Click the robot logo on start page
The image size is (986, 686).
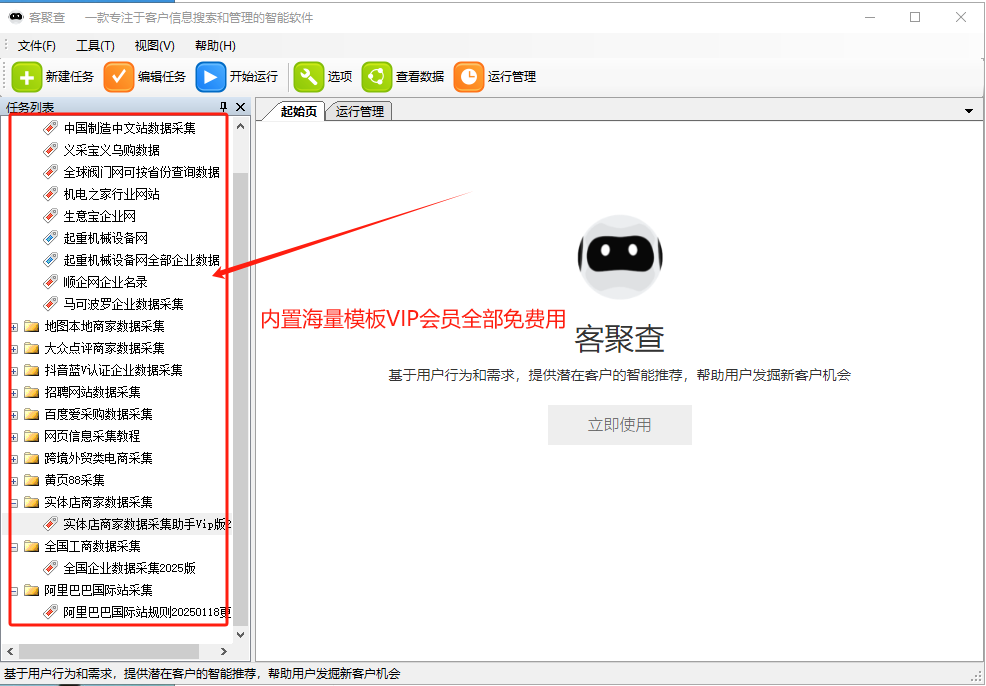click(619, 257)
